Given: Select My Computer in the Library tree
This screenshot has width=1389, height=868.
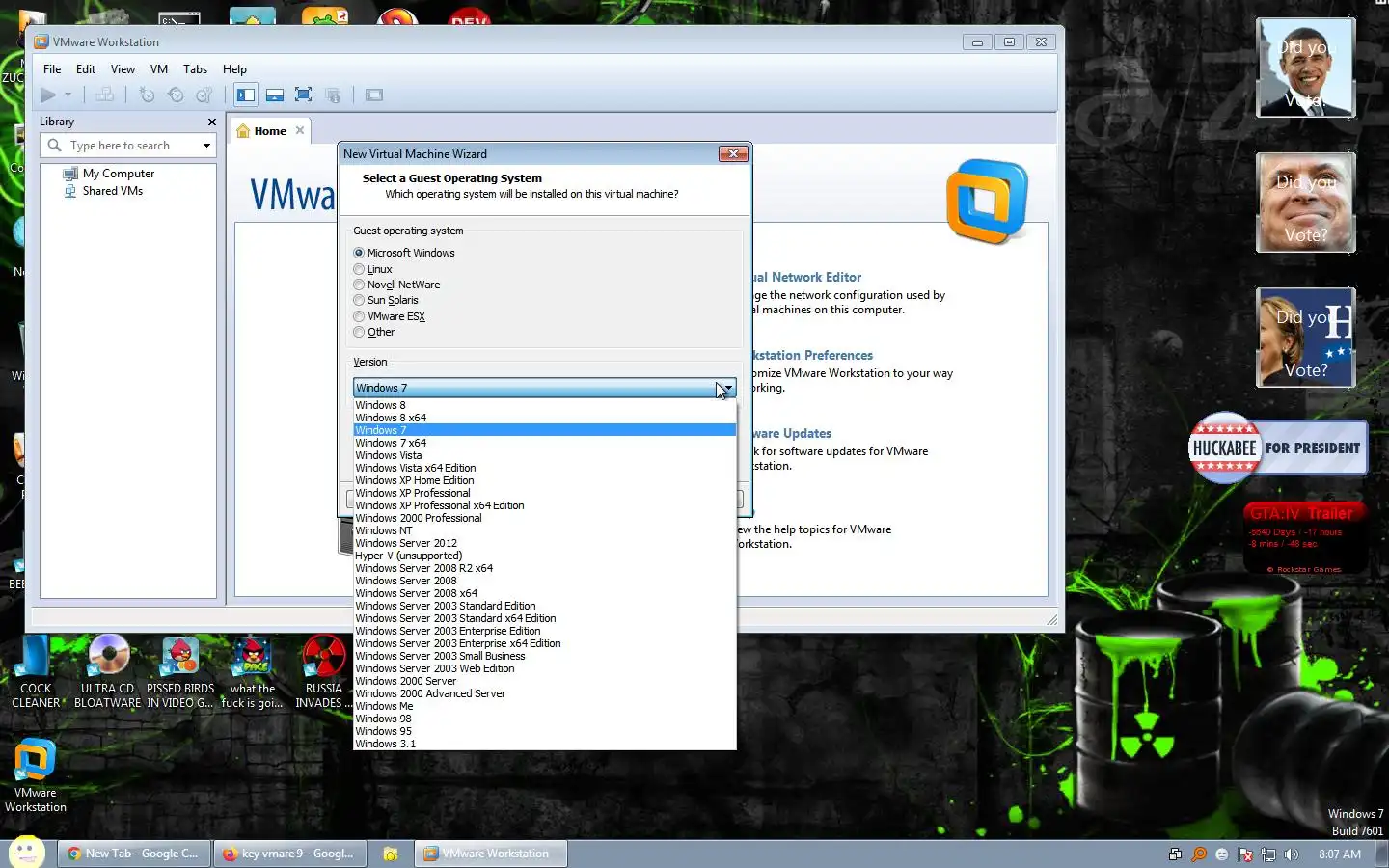Looking at the screenshot, I should (118, 174).
